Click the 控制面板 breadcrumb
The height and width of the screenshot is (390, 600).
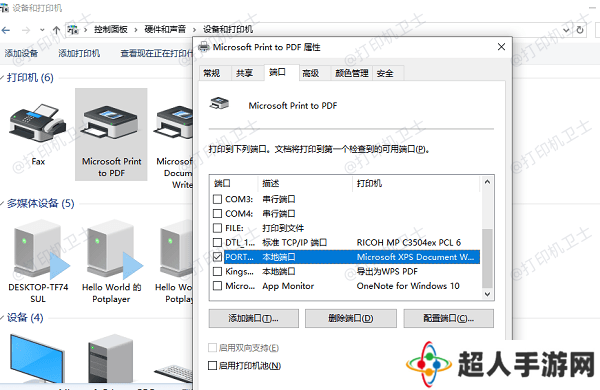tap(111, 29)
